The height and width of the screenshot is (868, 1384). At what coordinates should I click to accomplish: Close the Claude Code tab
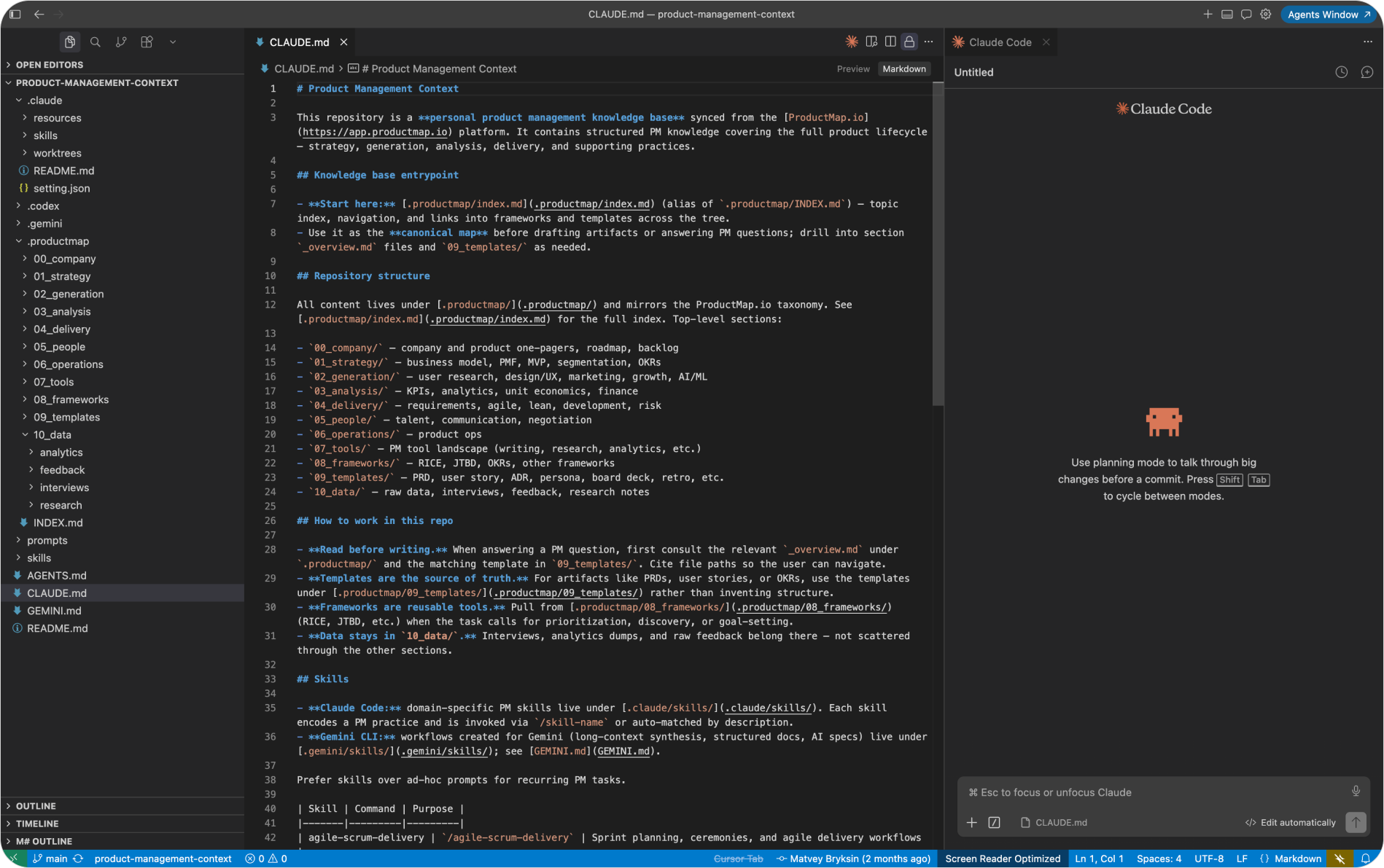tap(1046, 42)
